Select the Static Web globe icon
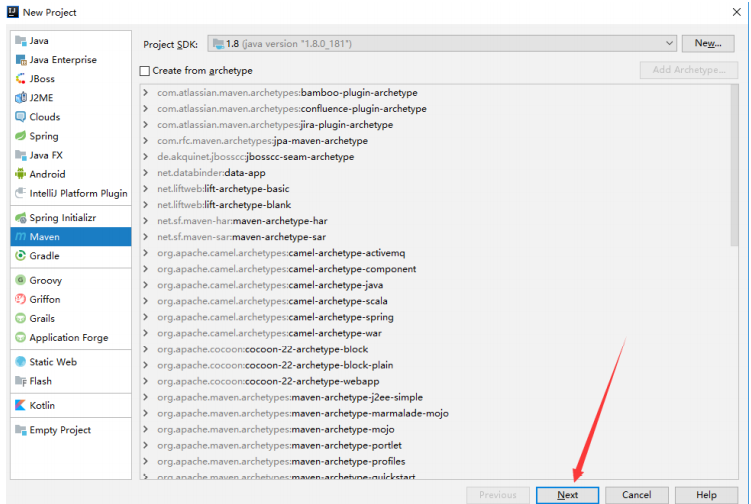The image size is (751, 504). pos(21,362)
